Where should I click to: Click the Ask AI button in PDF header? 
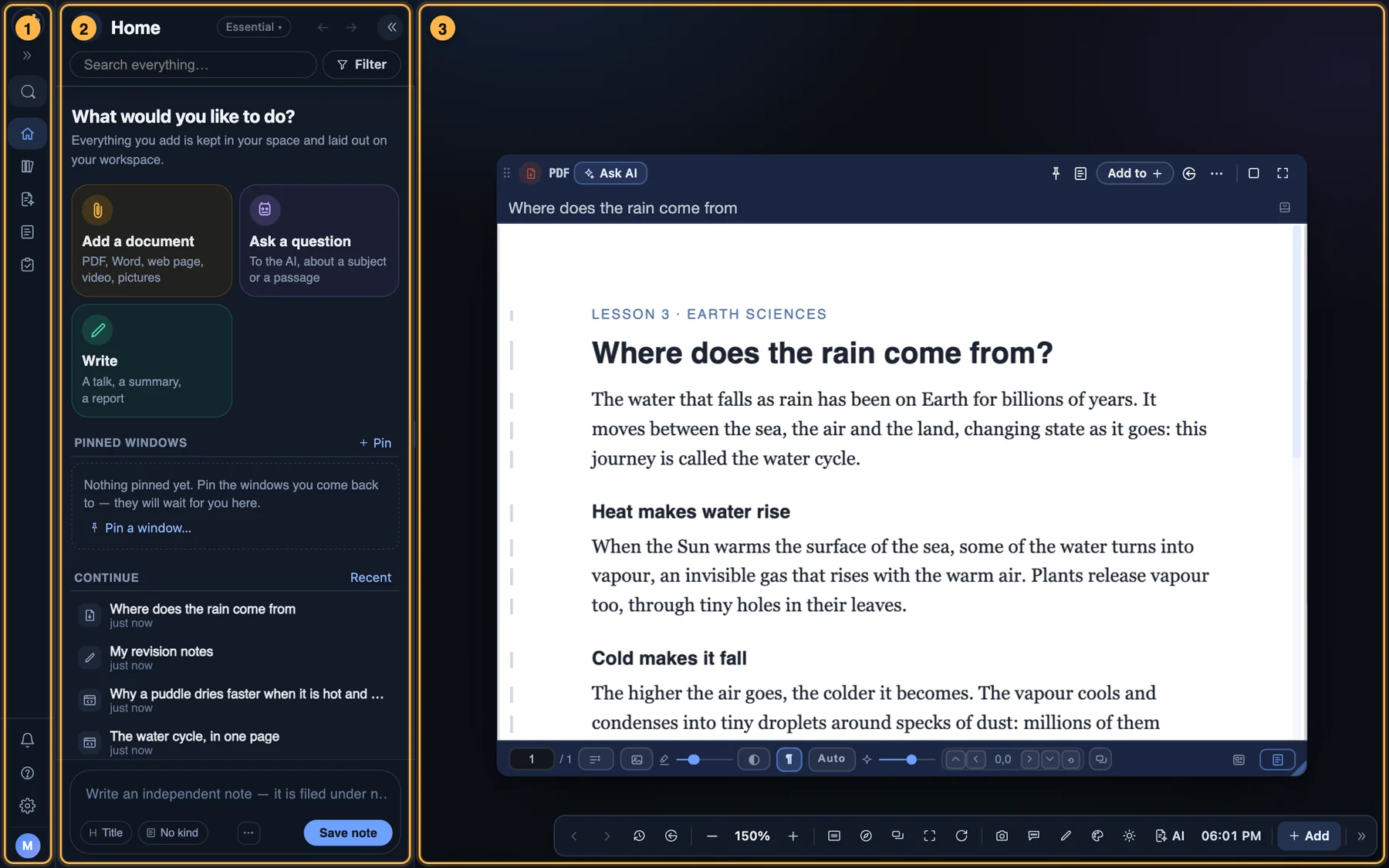[x=610, y=174]
